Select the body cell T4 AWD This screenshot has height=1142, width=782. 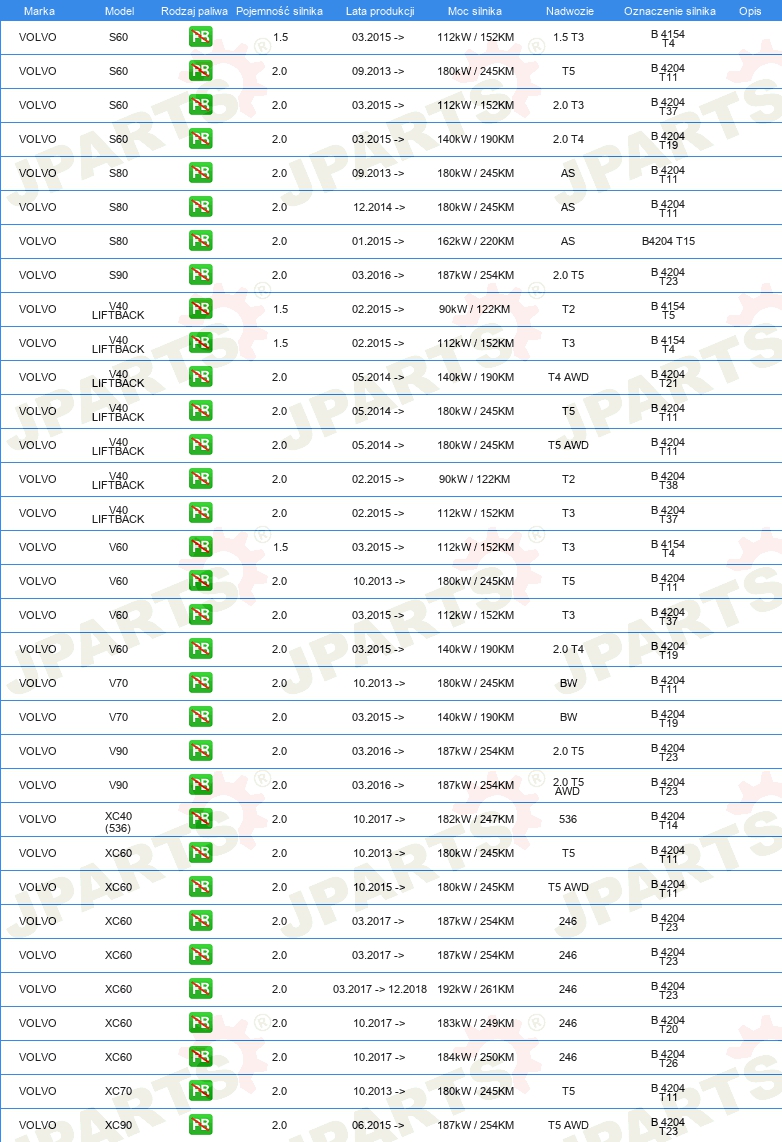click(x=569, y=377)
